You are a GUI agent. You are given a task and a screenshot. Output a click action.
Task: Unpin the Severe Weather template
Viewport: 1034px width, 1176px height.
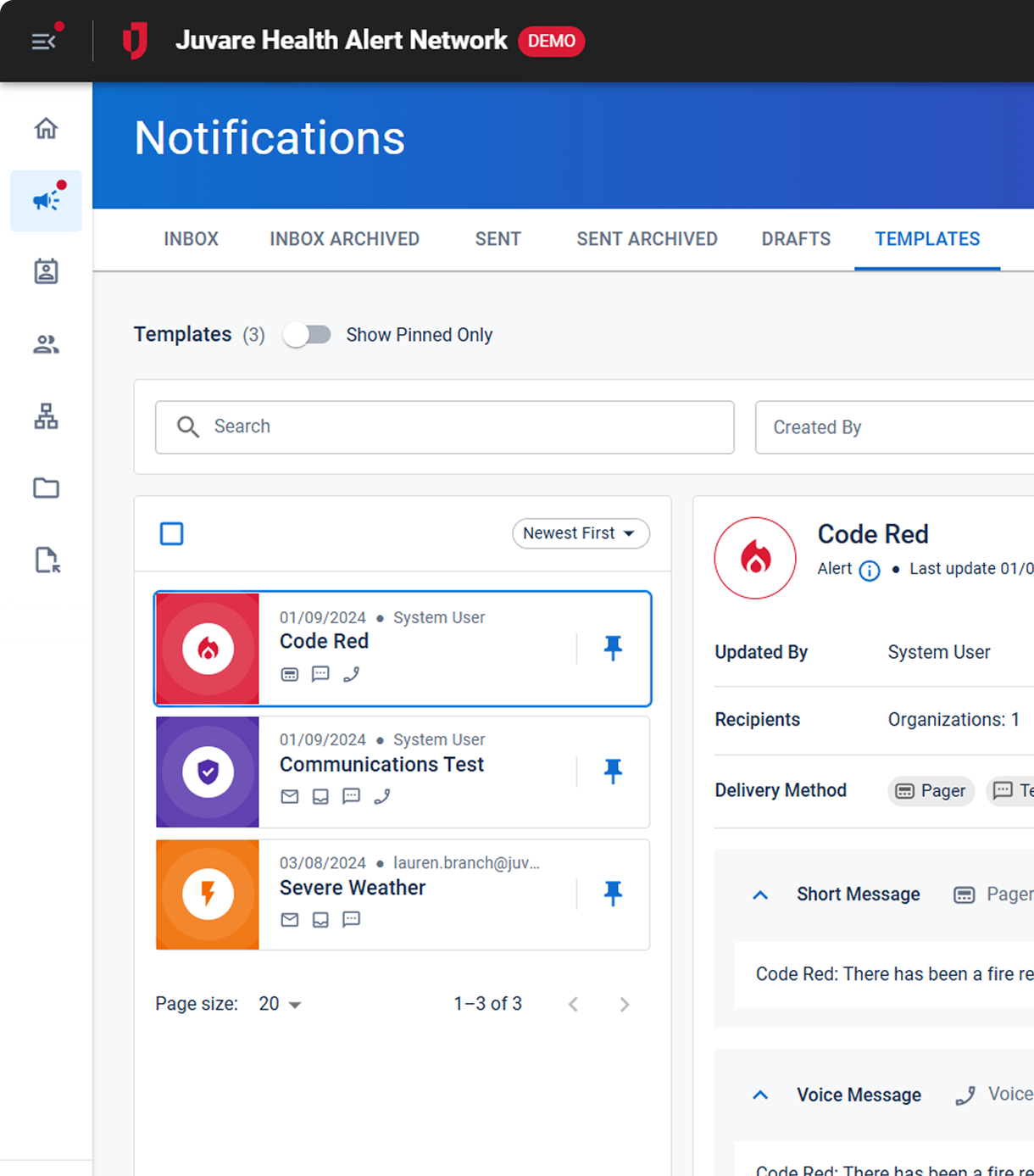coord(613,893)
